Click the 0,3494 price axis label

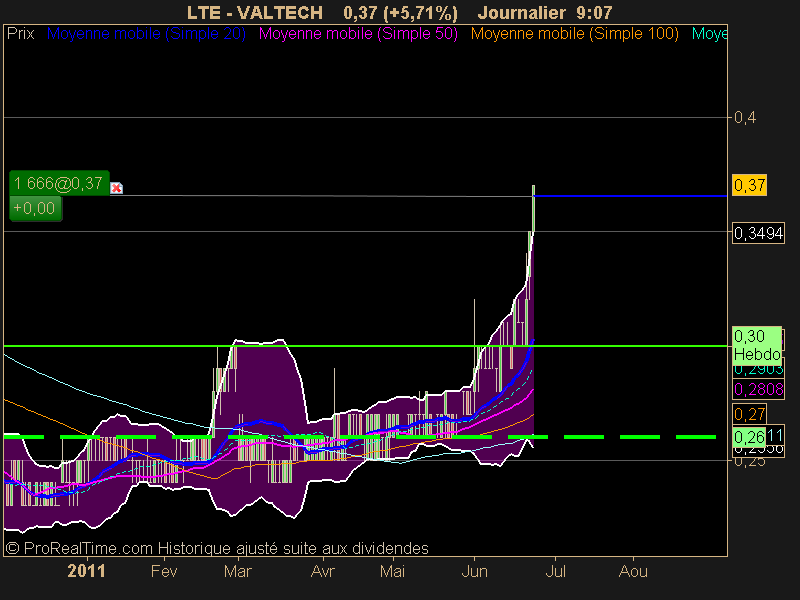point(758,233)
